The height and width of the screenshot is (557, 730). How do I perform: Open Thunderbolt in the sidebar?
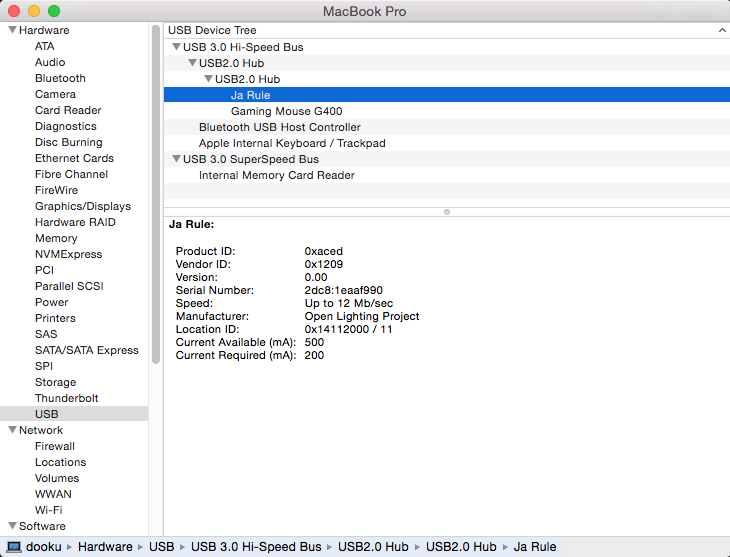(x=67, y=398)
